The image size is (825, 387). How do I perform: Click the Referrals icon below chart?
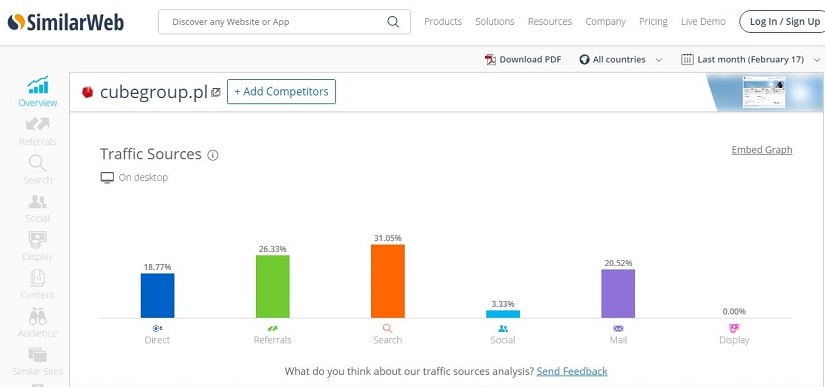click(x=273, y=328)
